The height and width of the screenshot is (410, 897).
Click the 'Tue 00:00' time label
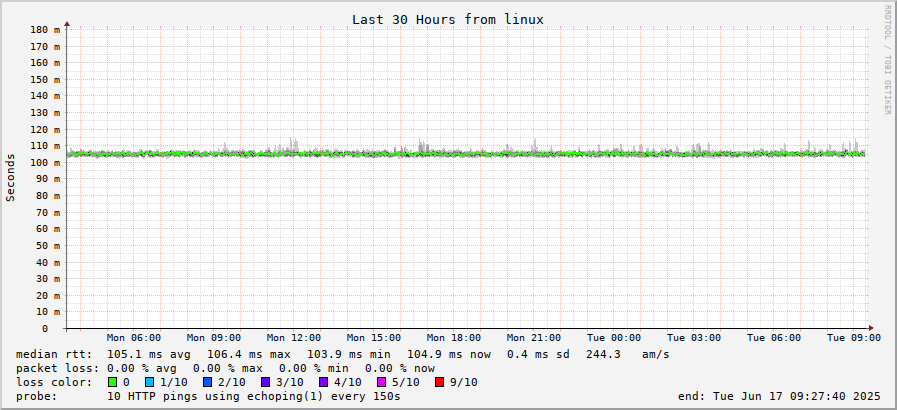tap(614, 338)
